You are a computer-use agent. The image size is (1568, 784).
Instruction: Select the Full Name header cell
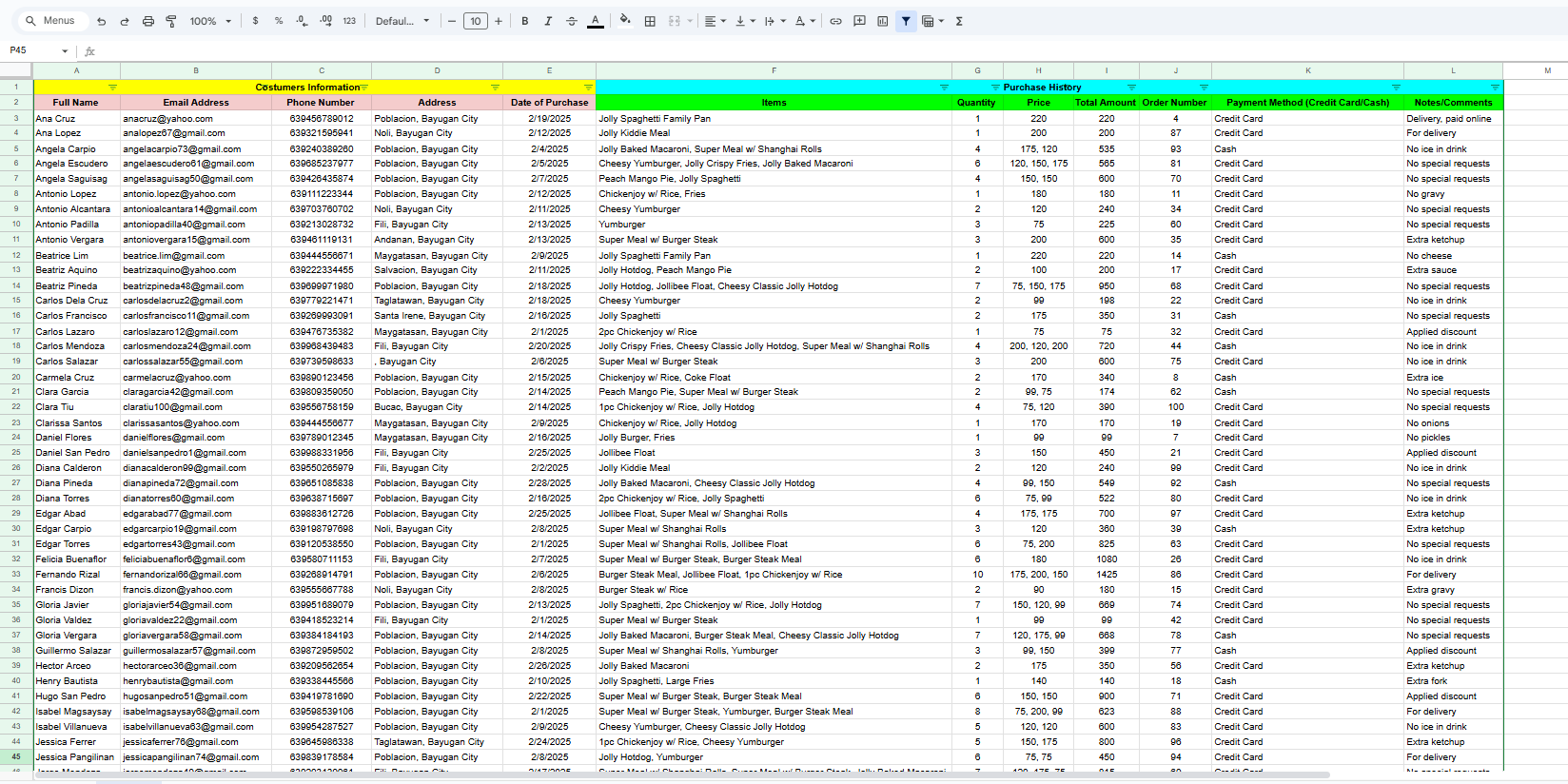76,103
